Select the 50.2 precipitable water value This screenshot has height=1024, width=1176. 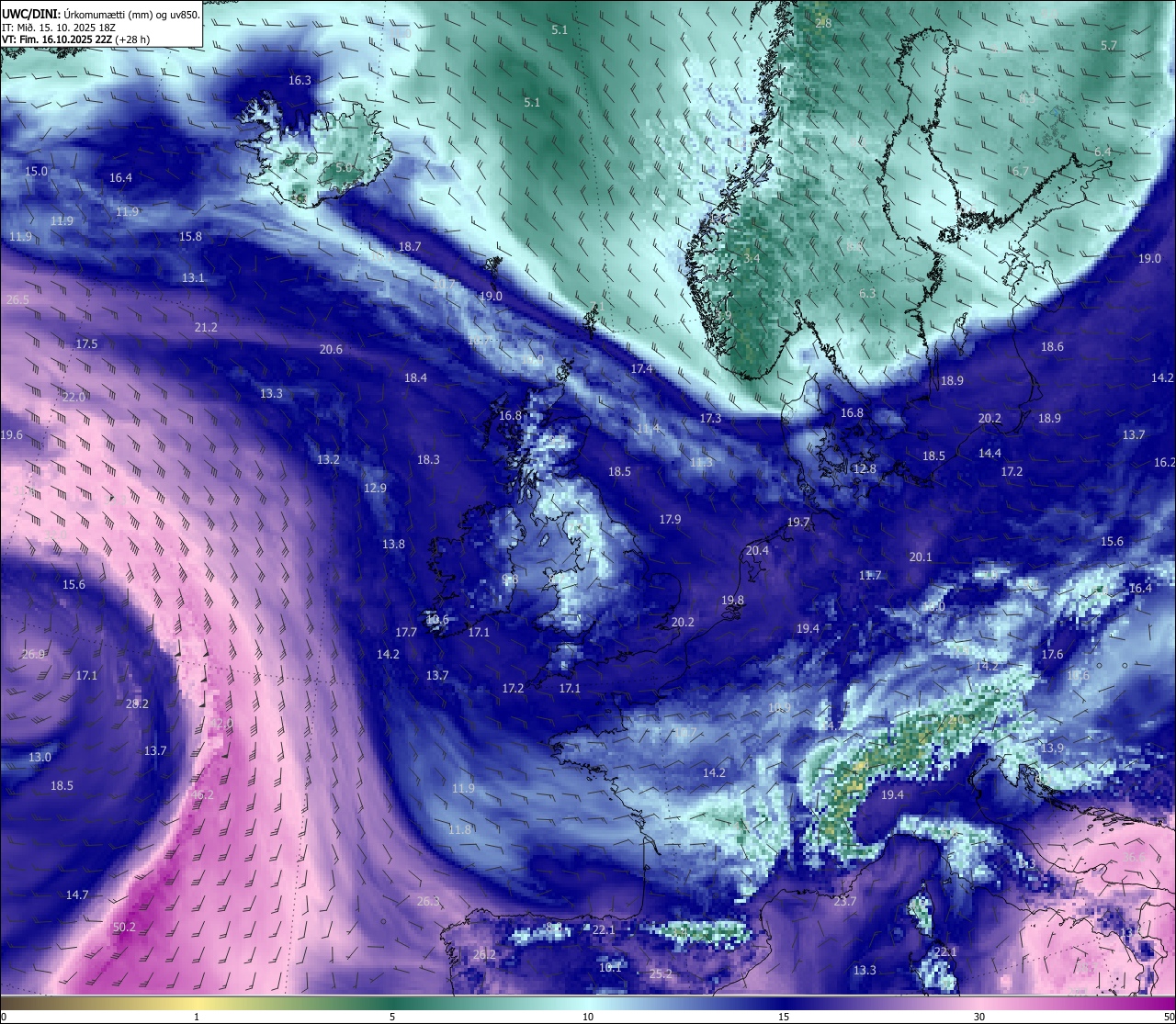pos(124,928)
